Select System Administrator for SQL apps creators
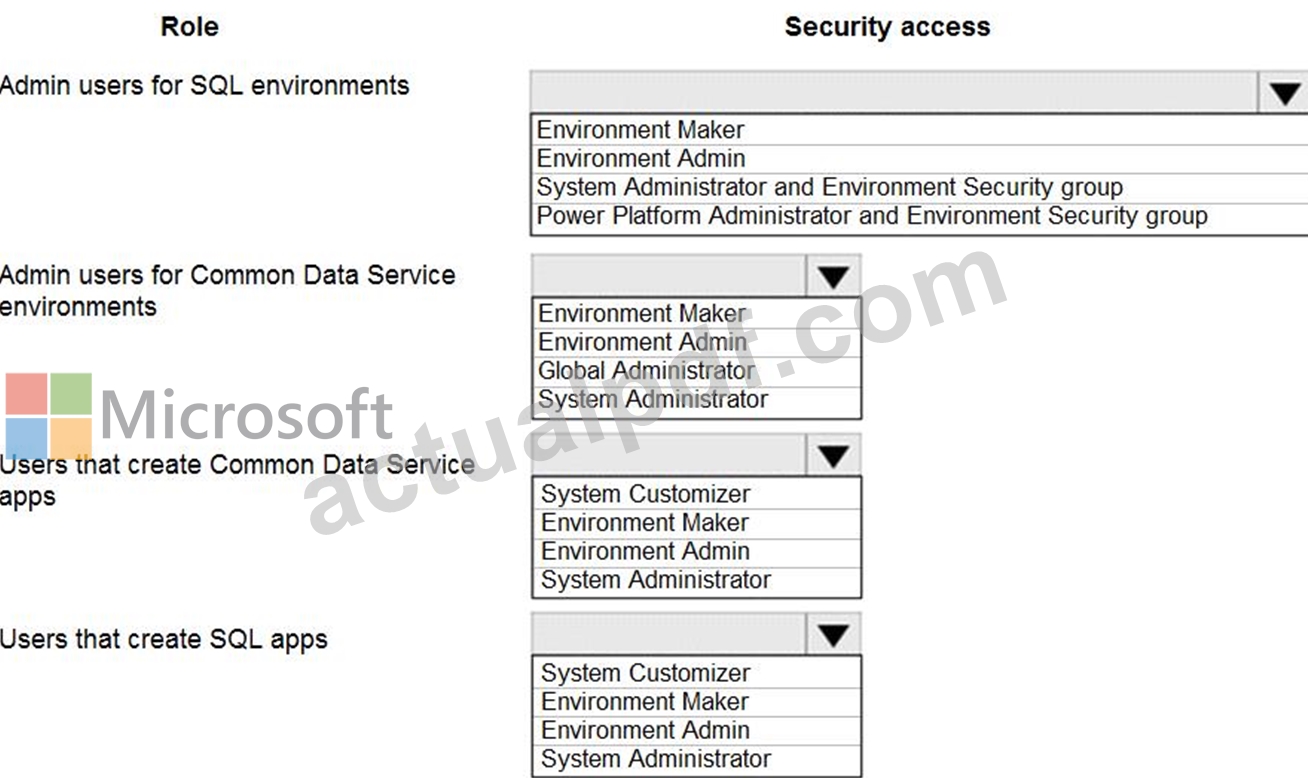 pos(696,759)
